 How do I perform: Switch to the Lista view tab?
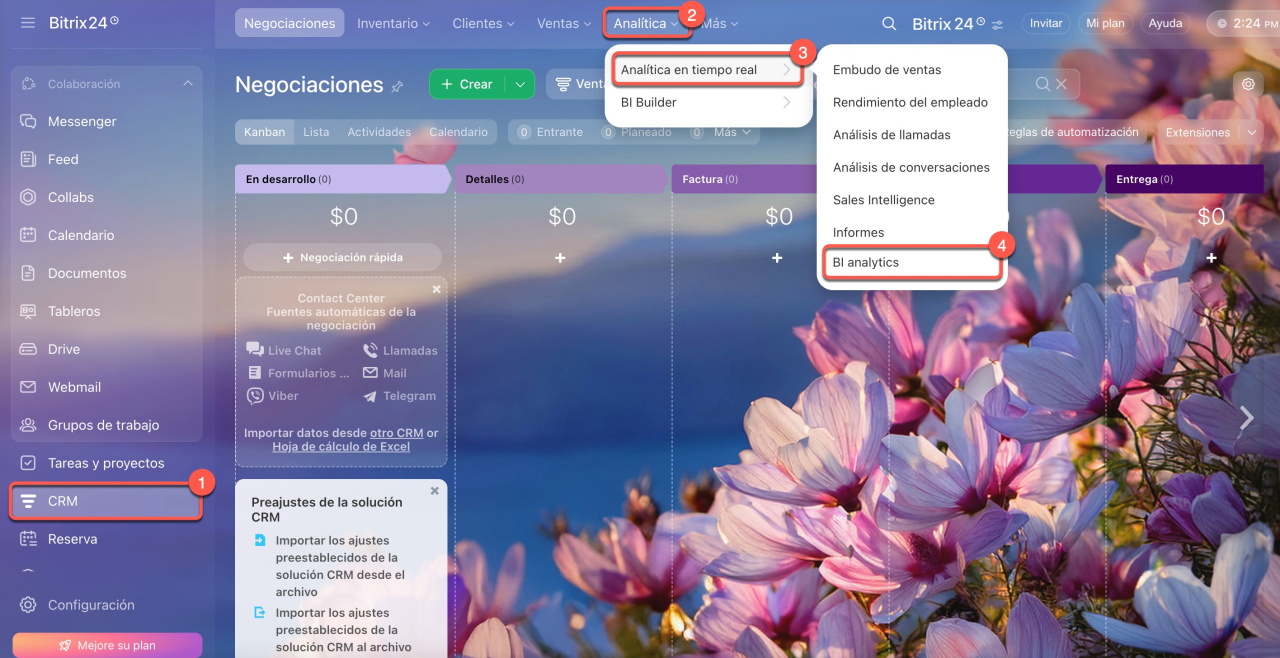(x=316, y=132)
